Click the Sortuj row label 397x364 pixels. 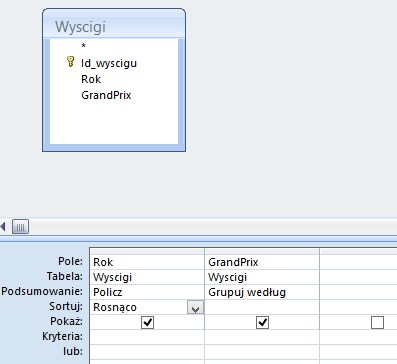66,306
